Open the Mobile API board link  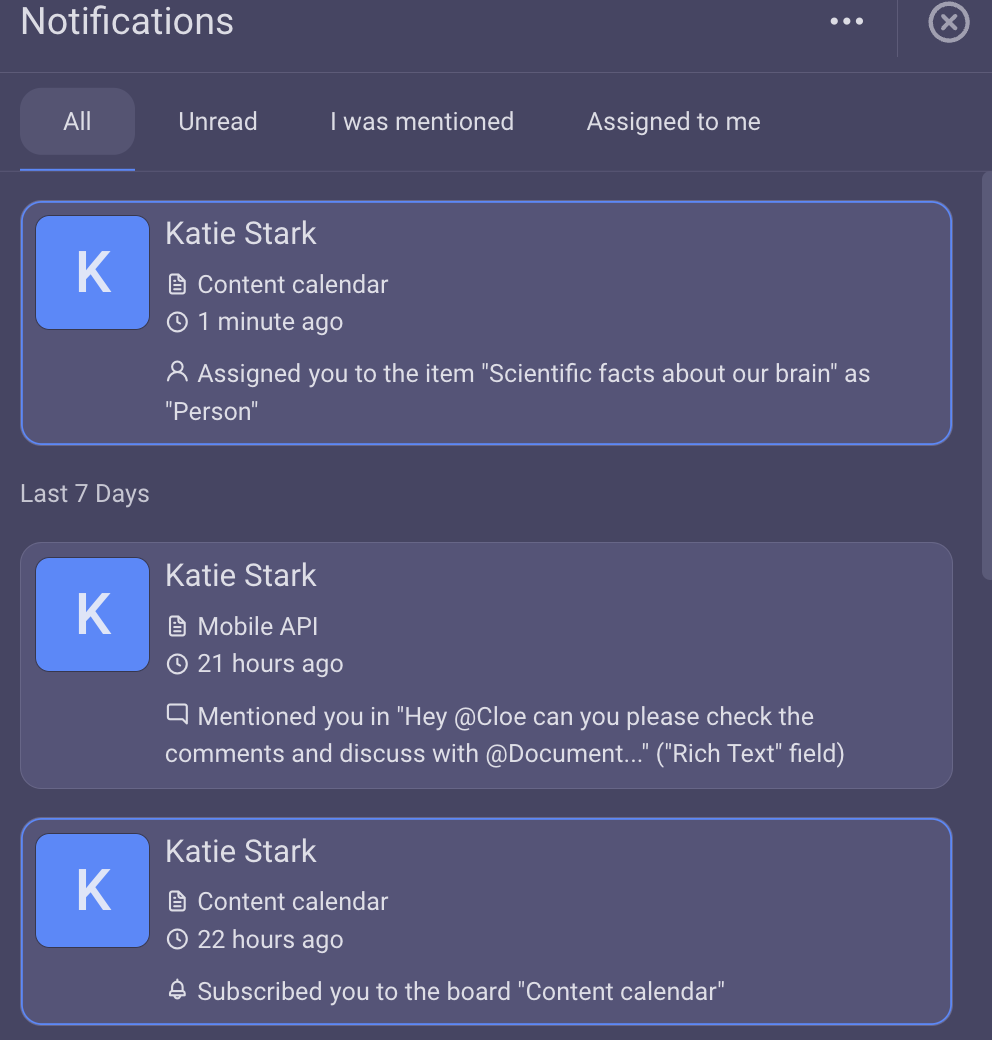258,627
